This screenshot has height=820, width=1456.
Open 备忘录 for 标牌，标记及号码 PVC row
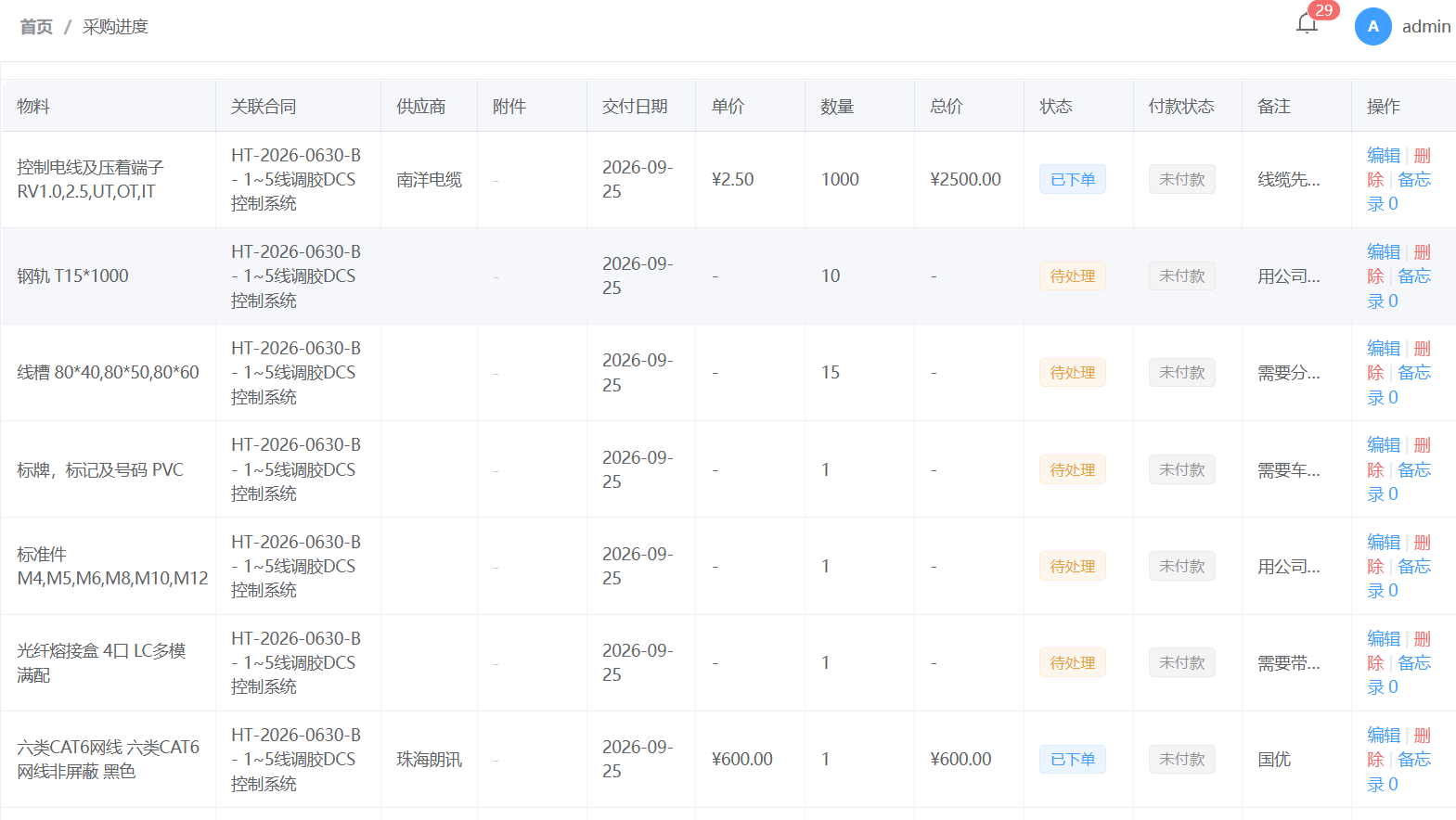pos(1414,469)
